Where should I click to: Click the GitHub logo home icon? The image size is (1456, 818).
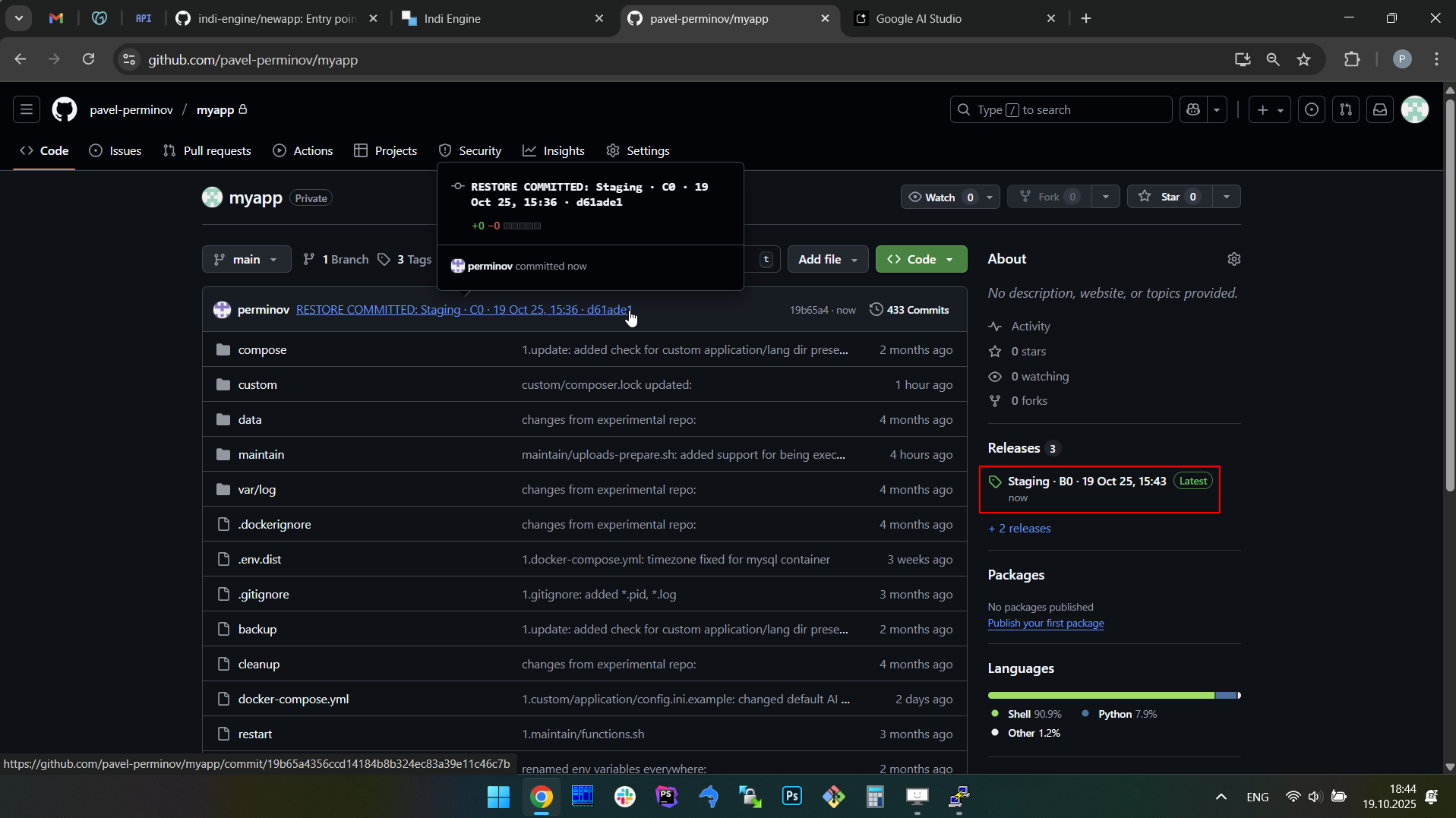pyautogui.click(x=65, y=110)
